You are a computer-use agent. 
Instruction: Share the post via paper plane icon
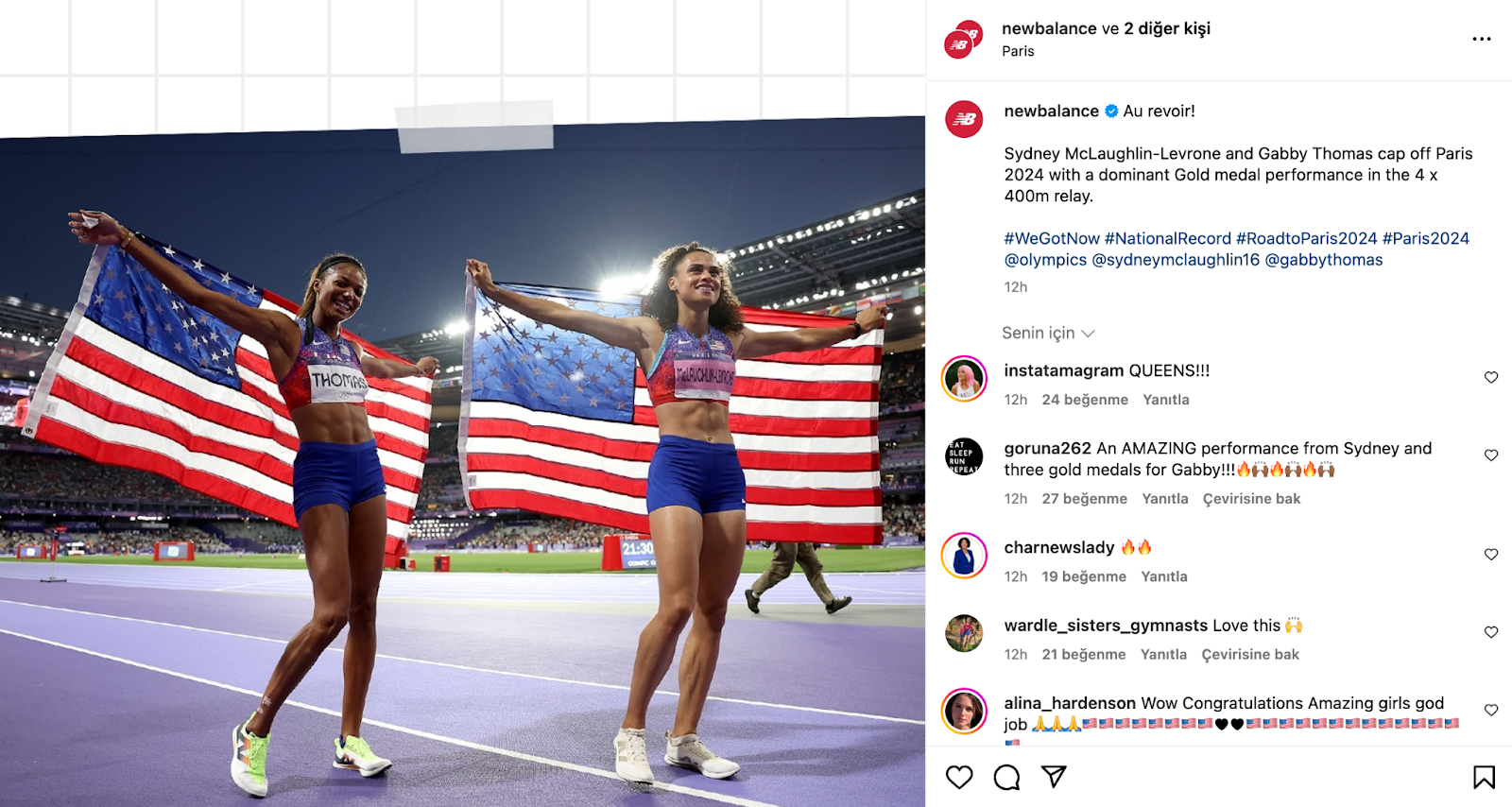coord(1054,777)
